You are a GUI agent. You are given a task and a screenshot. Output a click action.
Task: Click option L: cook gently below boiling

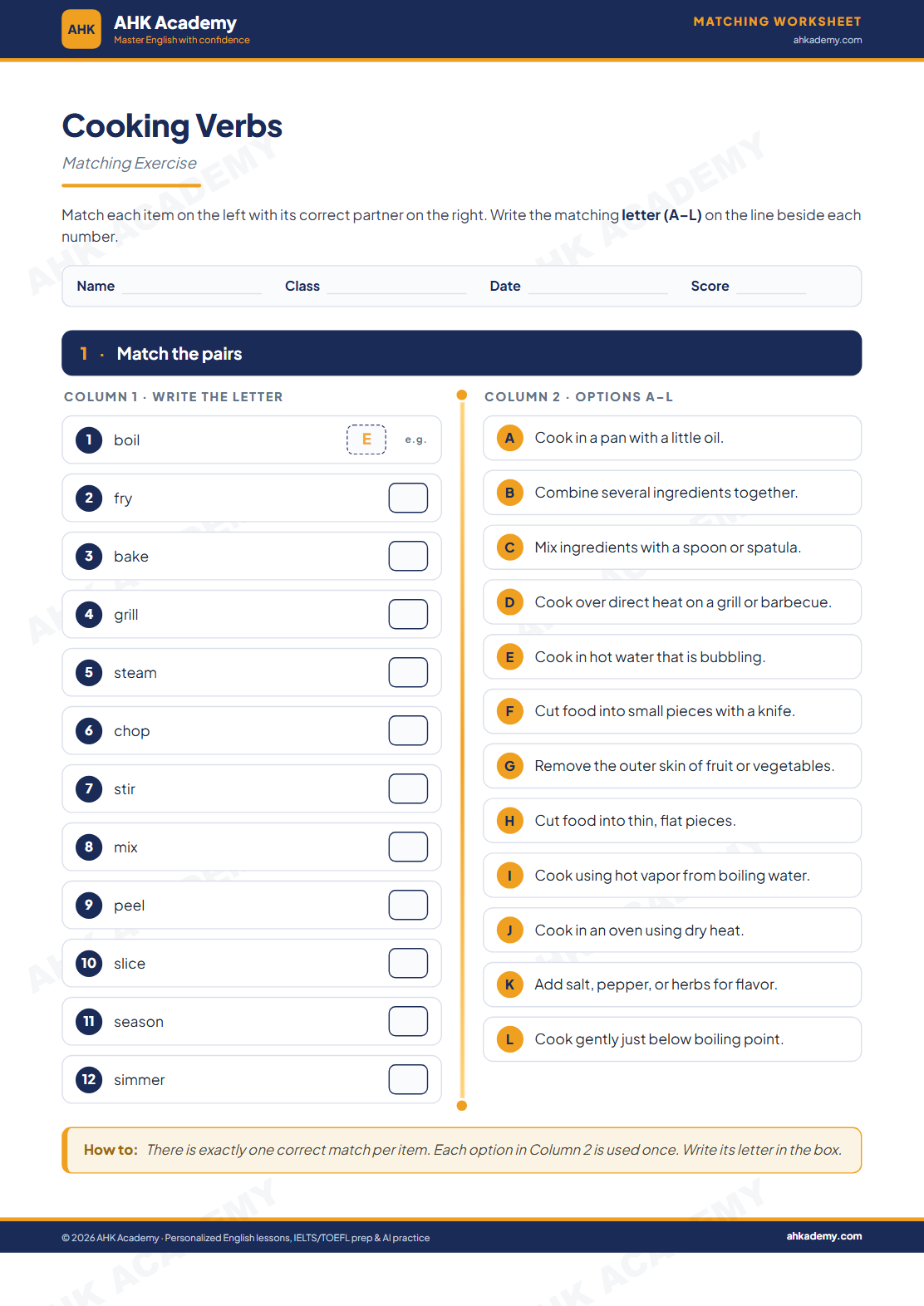672,1039
